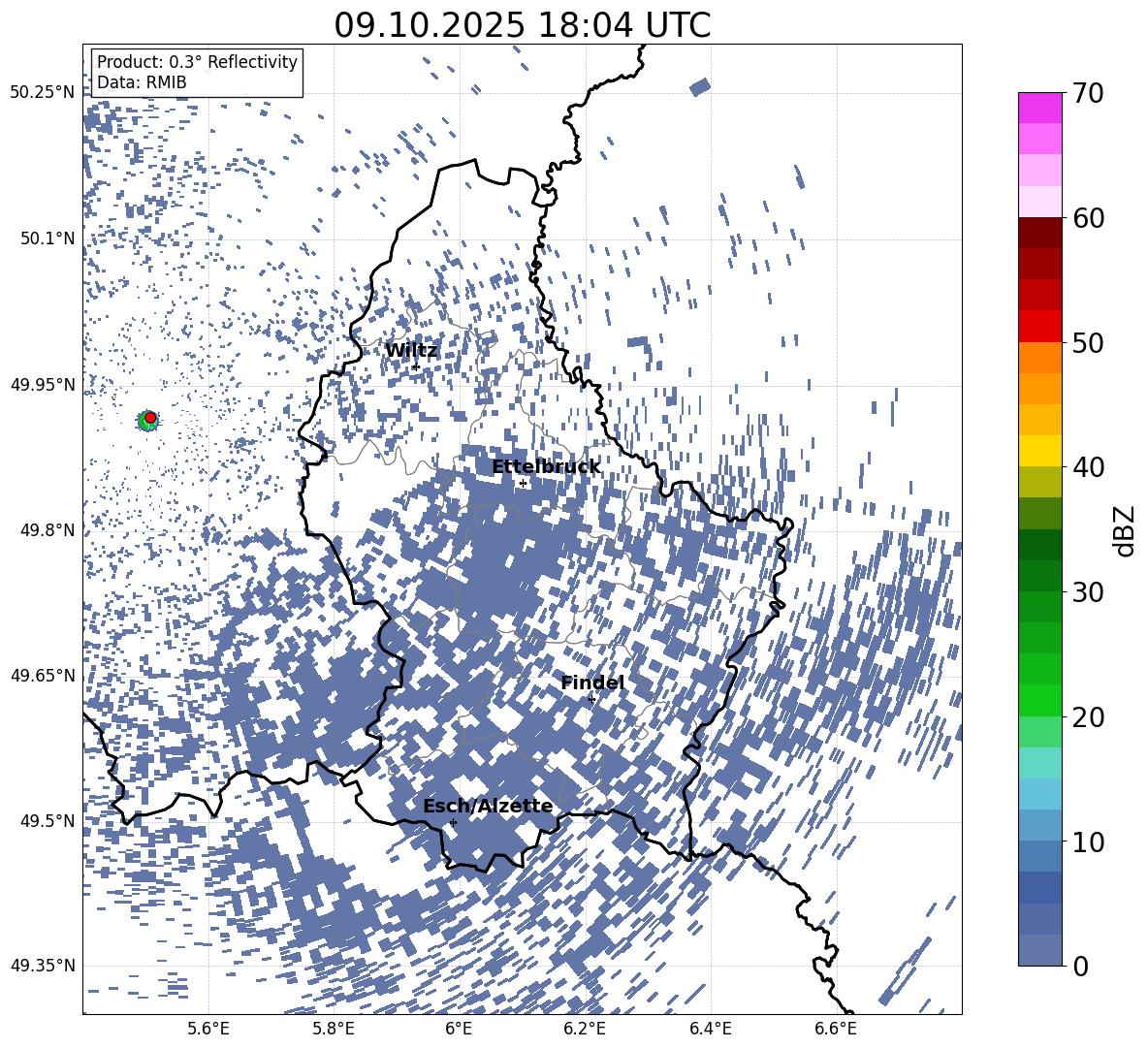Click the red radar site marker
The height and width of the screenshot is (1048, 1148).
tap(150, 418)
